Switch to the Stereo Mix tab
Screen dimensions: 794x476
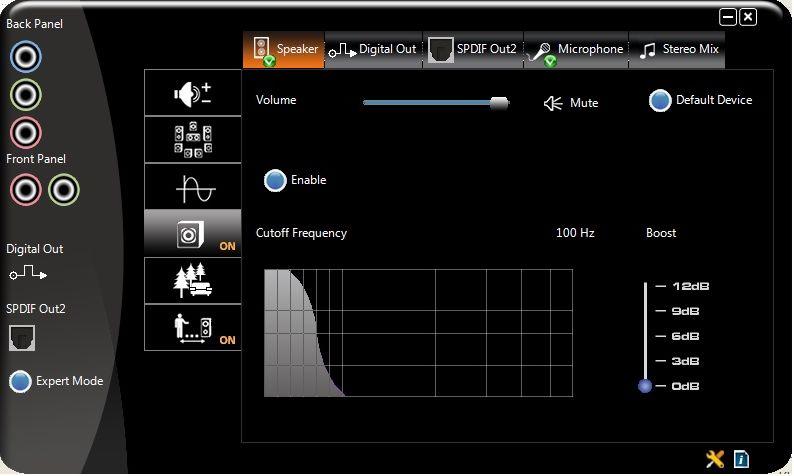677,50
